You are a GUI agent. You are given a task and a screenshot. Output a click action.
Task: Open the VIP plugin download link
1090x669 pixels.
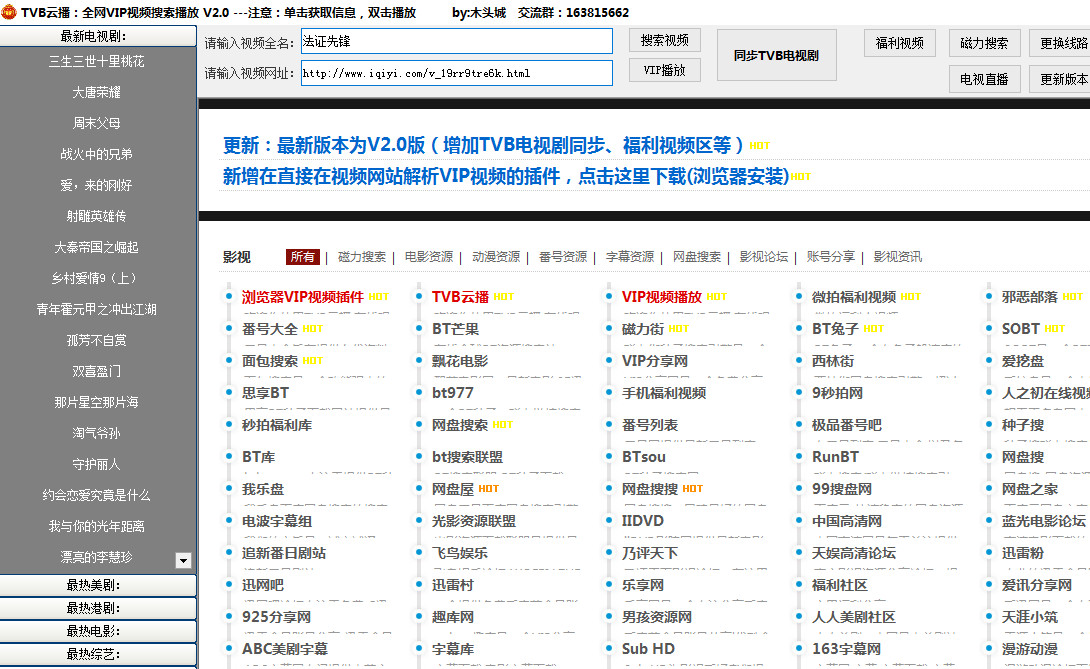505,176
